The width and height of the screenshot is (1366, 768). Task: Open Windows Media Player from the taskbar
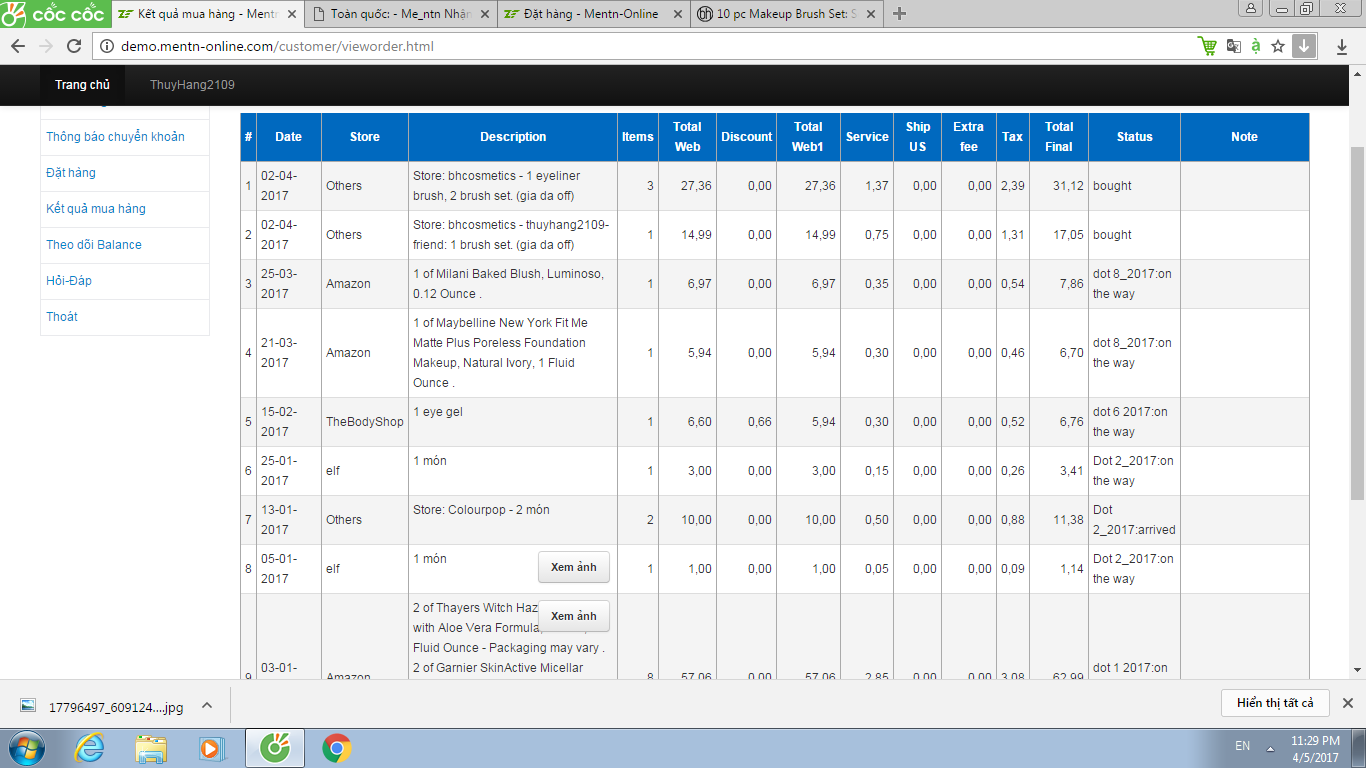(x=212, y=747)
